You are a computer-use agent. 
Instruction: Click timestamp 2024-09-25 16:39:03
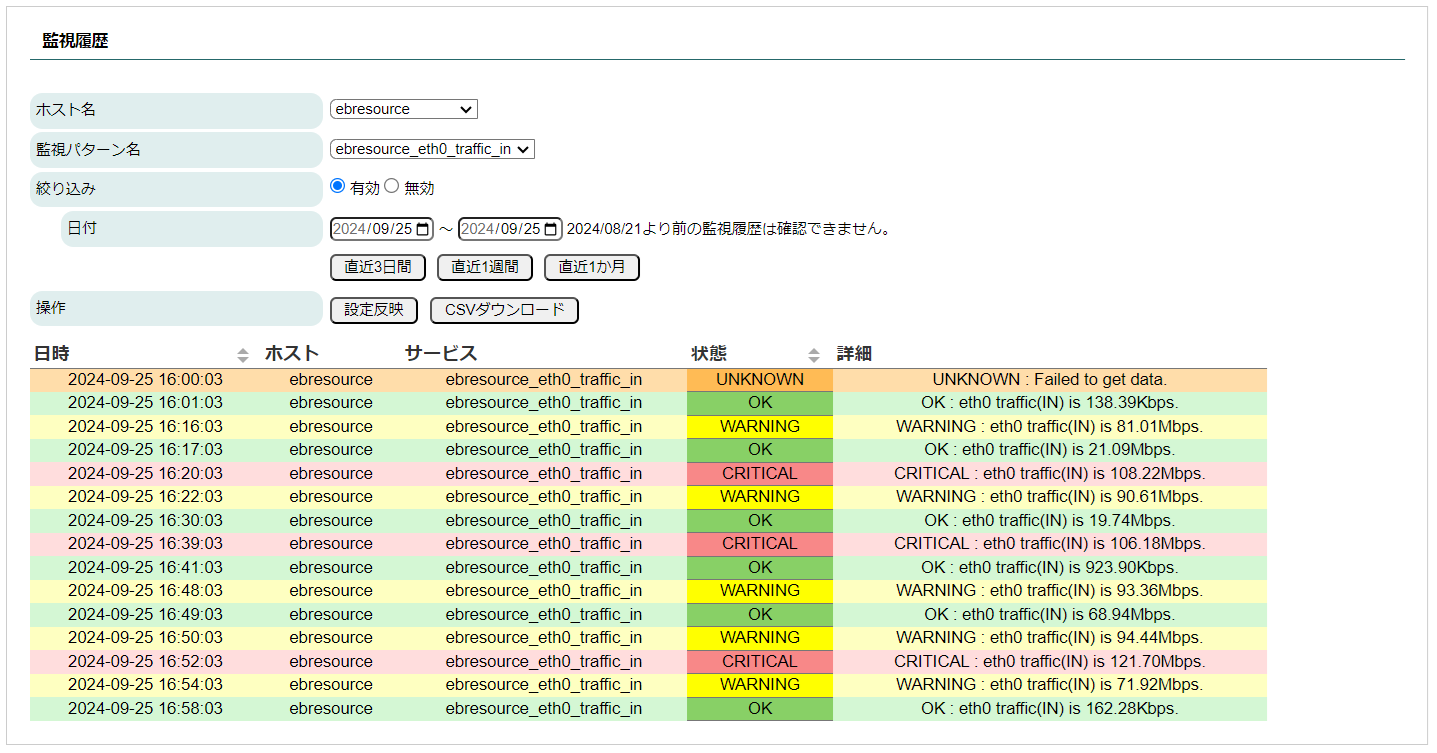(x=145, y=544)
